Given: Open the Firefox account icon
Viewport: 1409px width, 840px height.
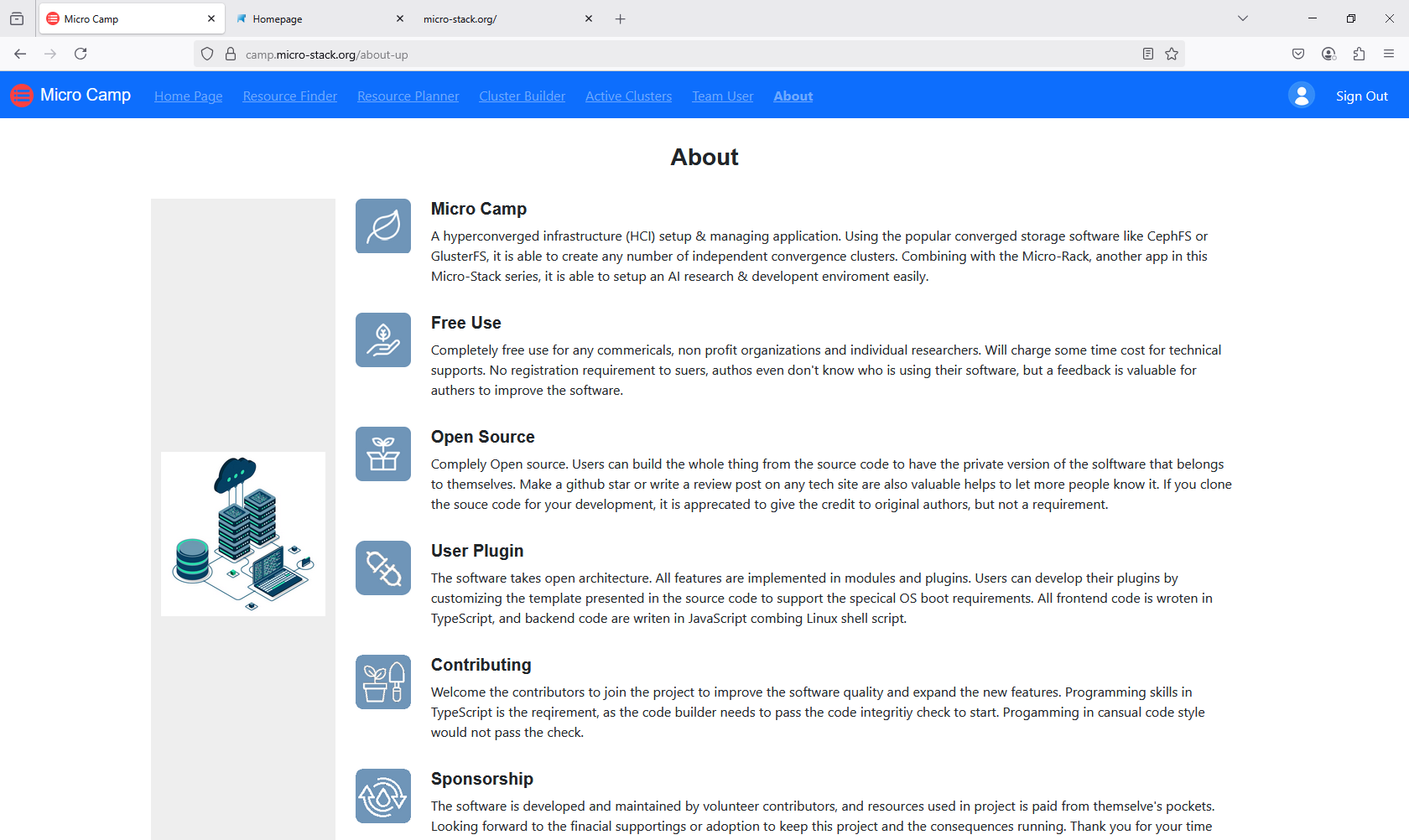Looking at the screenshot, I should [x=1328, y=54].
